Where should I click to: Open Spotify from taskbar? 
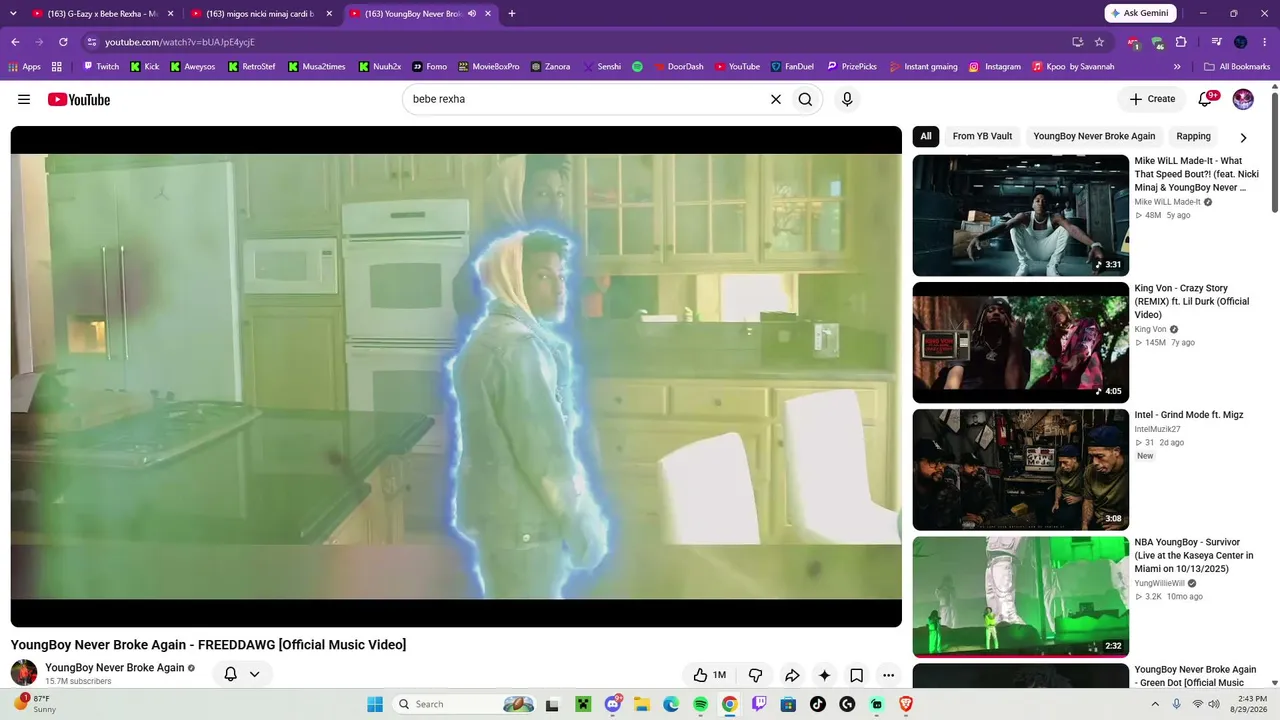[700, 704]
